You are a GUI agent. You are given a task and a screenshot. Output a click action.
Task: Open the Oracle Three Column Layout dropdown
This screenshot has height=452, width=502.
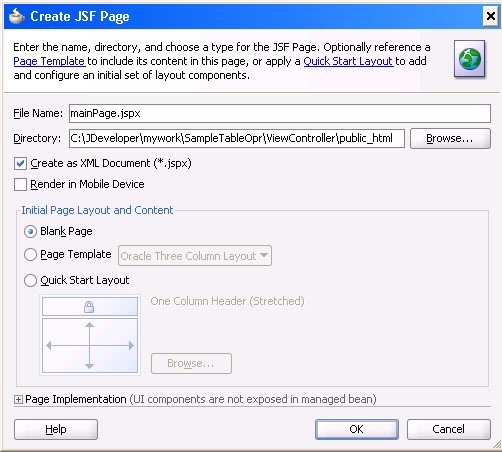tap(195, 256)
